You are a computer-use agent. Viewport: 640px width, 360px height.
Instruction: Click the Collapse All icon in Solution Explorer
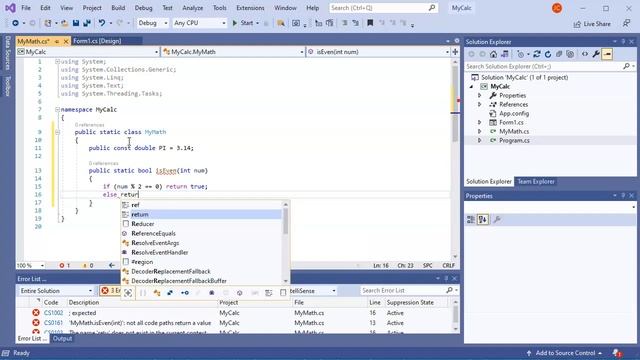pos(559,54)
